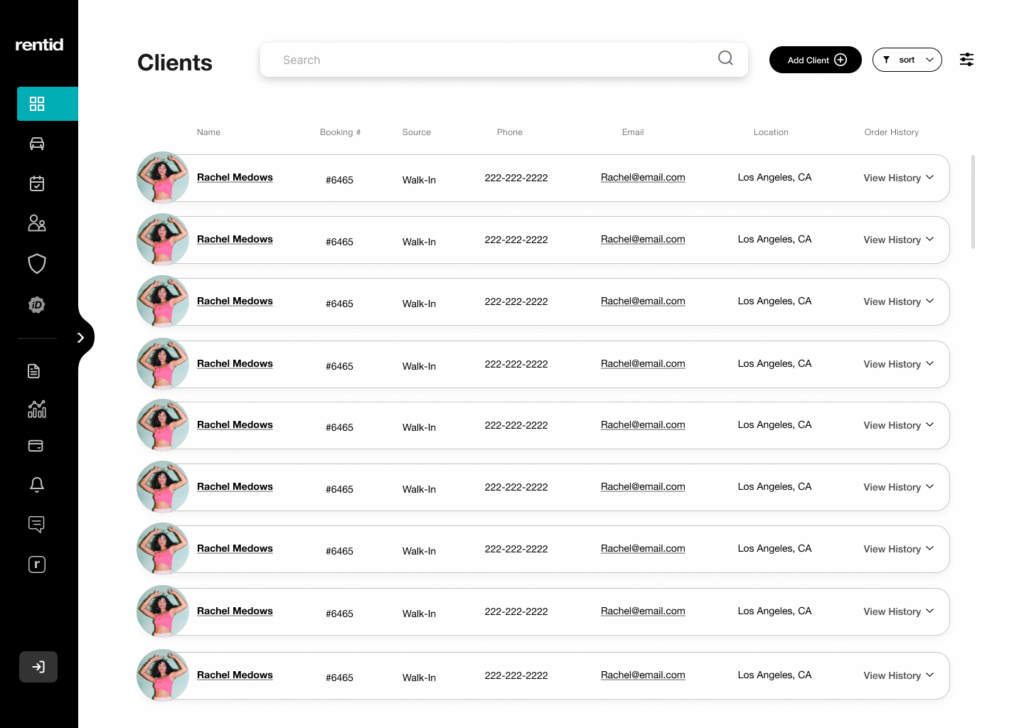Click the logout icon at sidebar bottom
This screenshot has height=728, width=1024.
tap(38, 667)
